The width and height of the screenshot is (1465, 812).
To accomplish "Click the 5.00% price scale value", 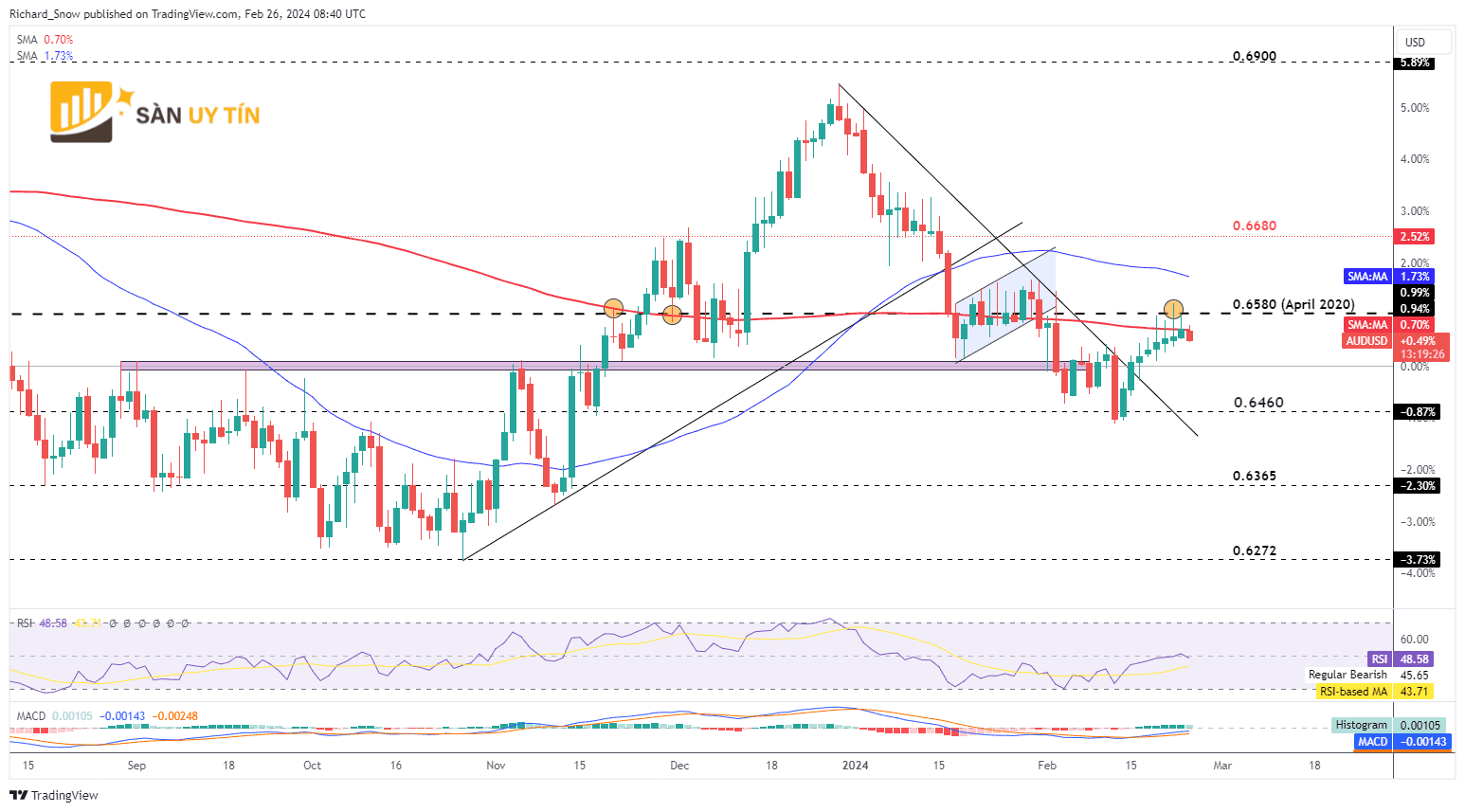I will click(1416, 108).
